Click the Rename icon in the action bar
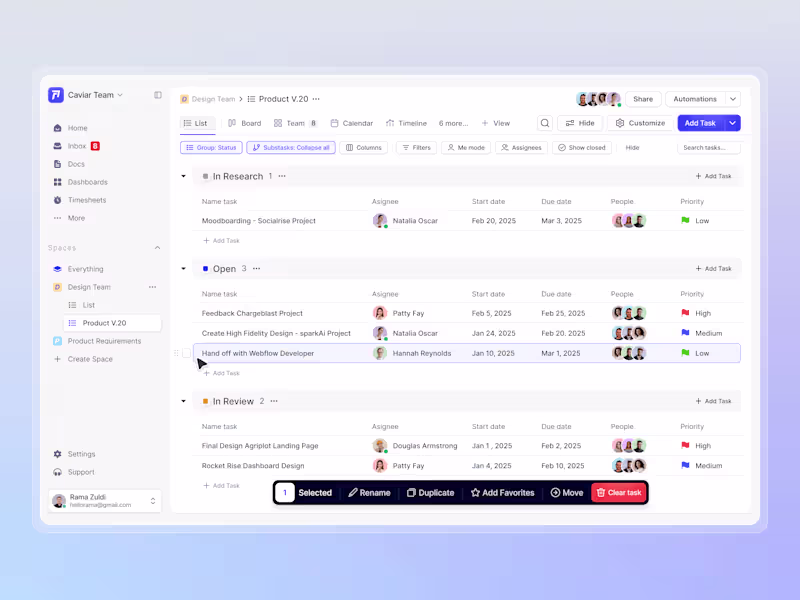 [x=354, y=492]
